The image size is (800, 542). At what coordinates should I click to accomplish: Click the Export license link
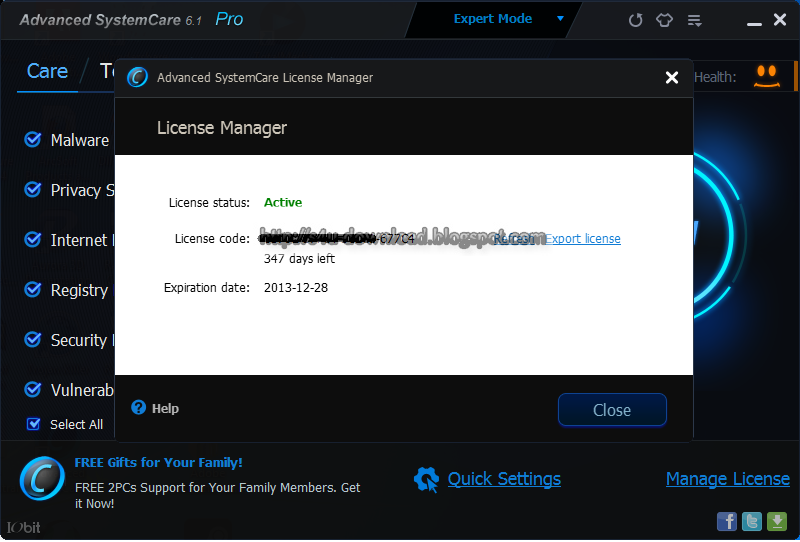tap(583, 239)
